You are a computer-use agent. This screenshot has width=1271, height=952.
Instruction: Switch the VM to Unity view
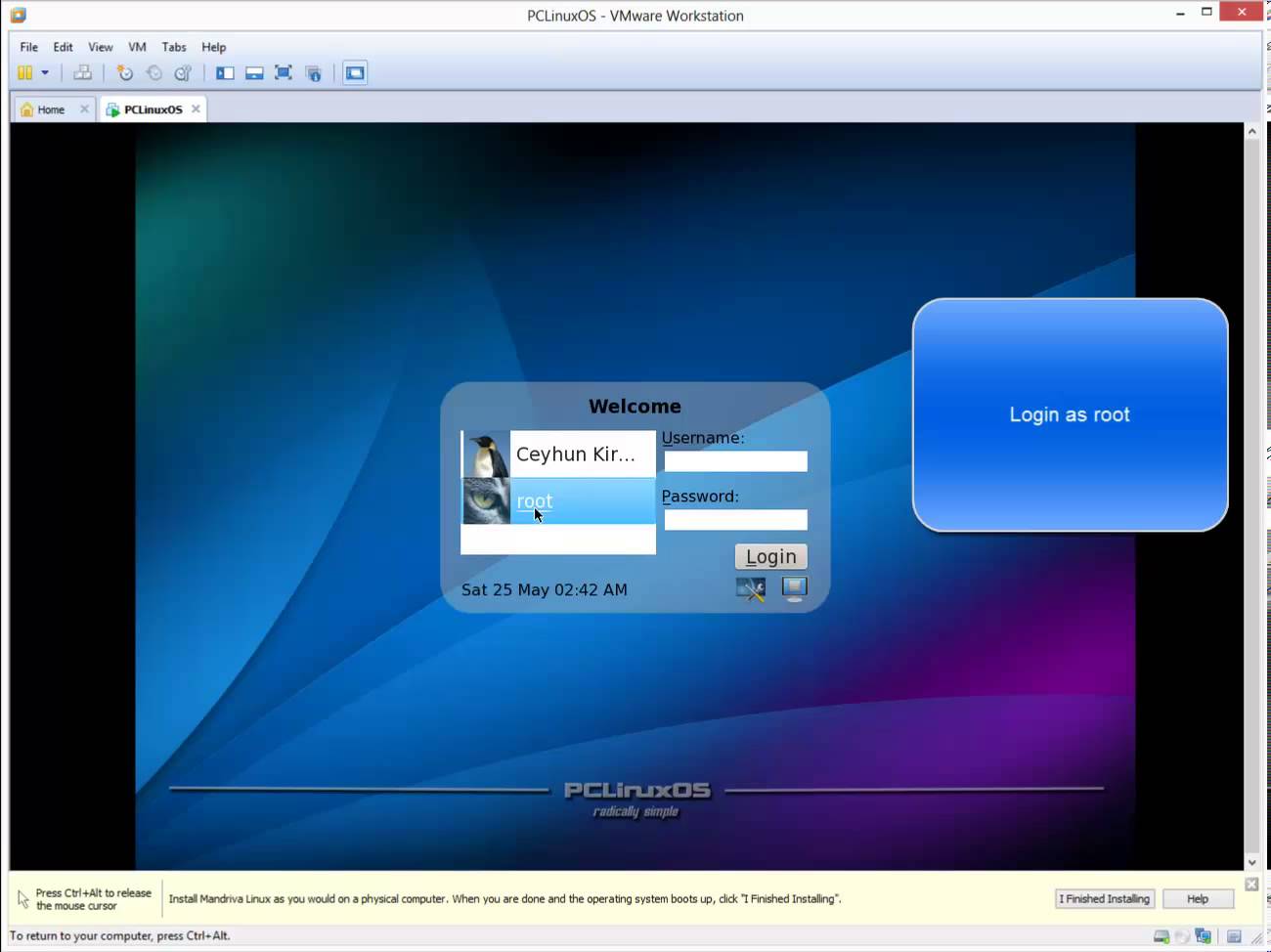pyautogui.click(x=313, y=72)
